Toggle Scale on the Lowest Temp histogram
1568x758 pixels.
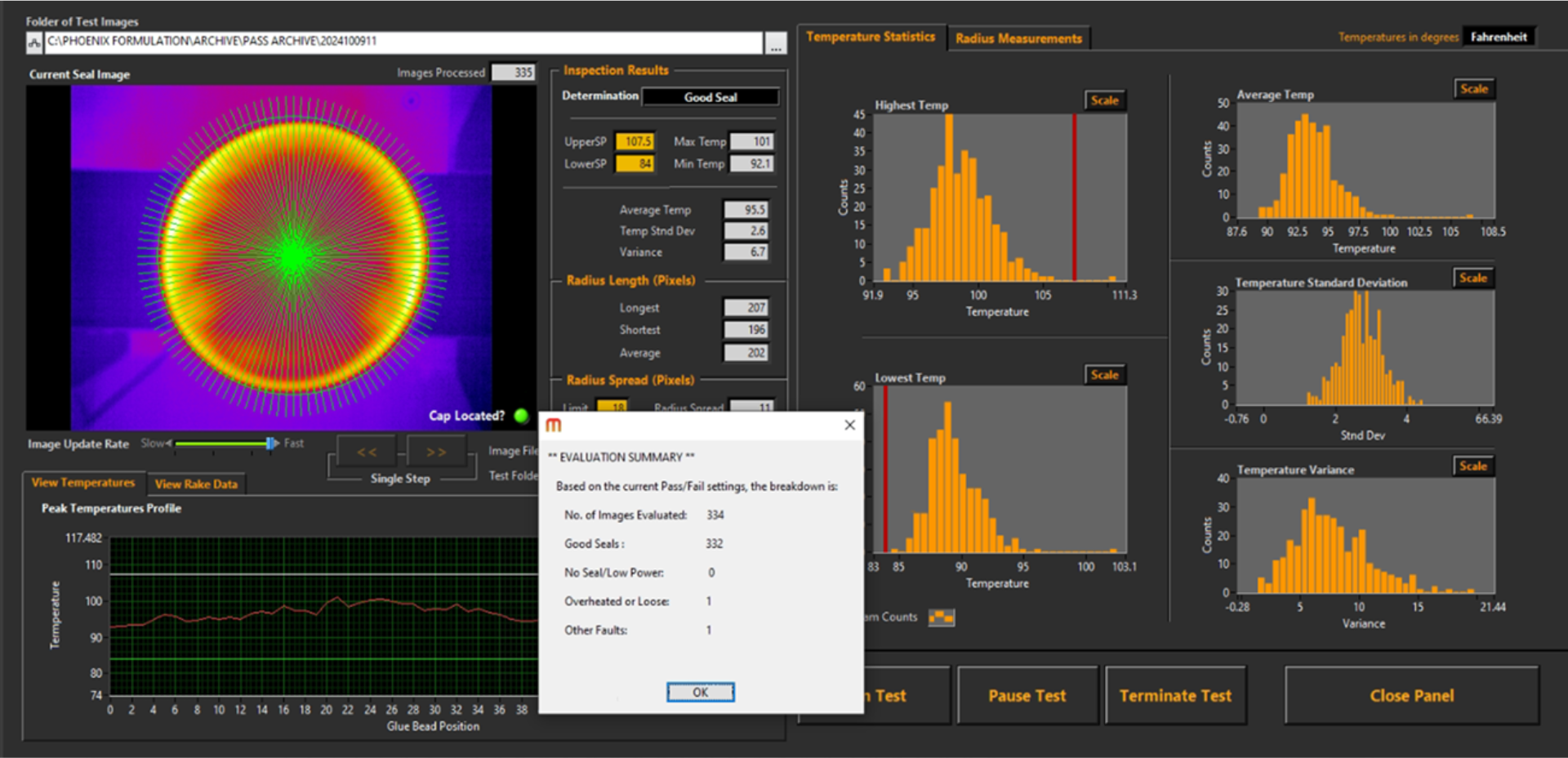click(1104, 375)
